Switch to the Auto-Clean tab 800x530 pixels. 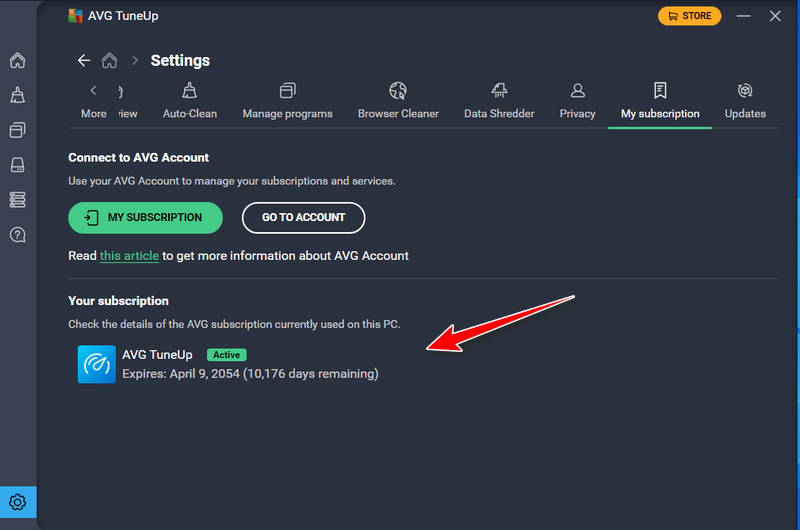[x=190, y=101]
